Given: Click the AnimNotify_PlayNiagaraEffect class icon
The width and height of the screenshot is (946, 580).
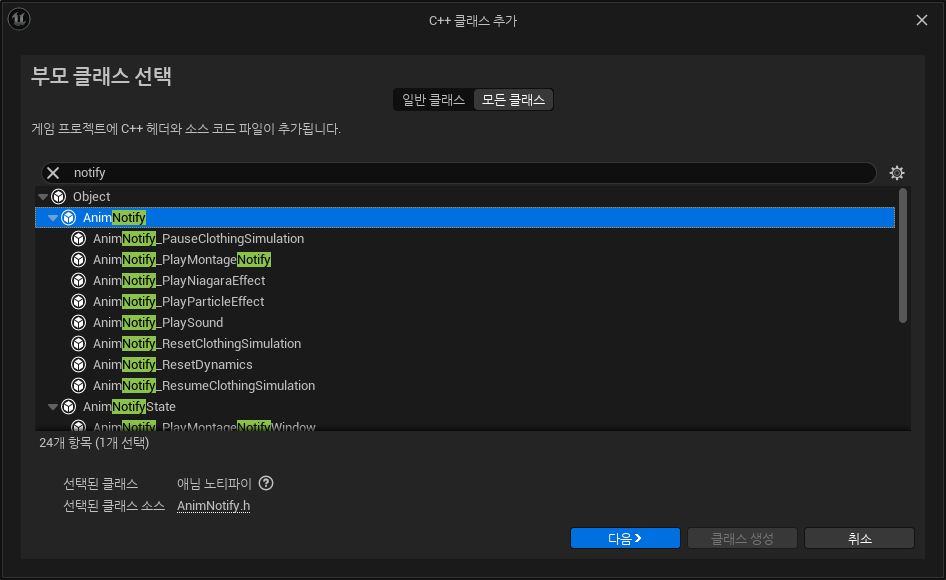Looking at the screenshot, I should [x=79, y=281].
